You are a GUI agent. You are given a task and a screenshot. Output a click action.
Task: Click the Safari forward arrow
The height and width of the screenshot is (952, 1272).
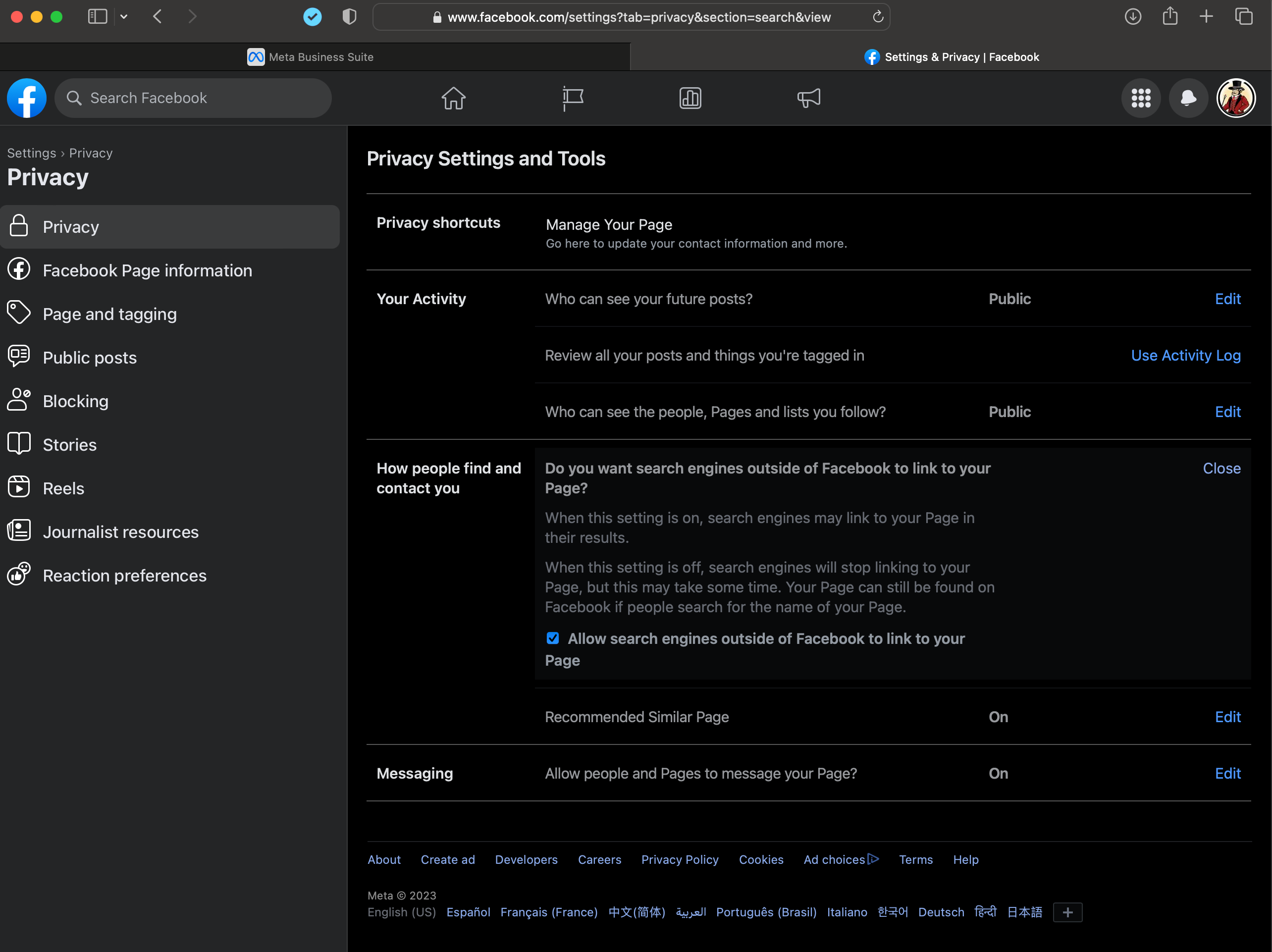coord(192,17)
